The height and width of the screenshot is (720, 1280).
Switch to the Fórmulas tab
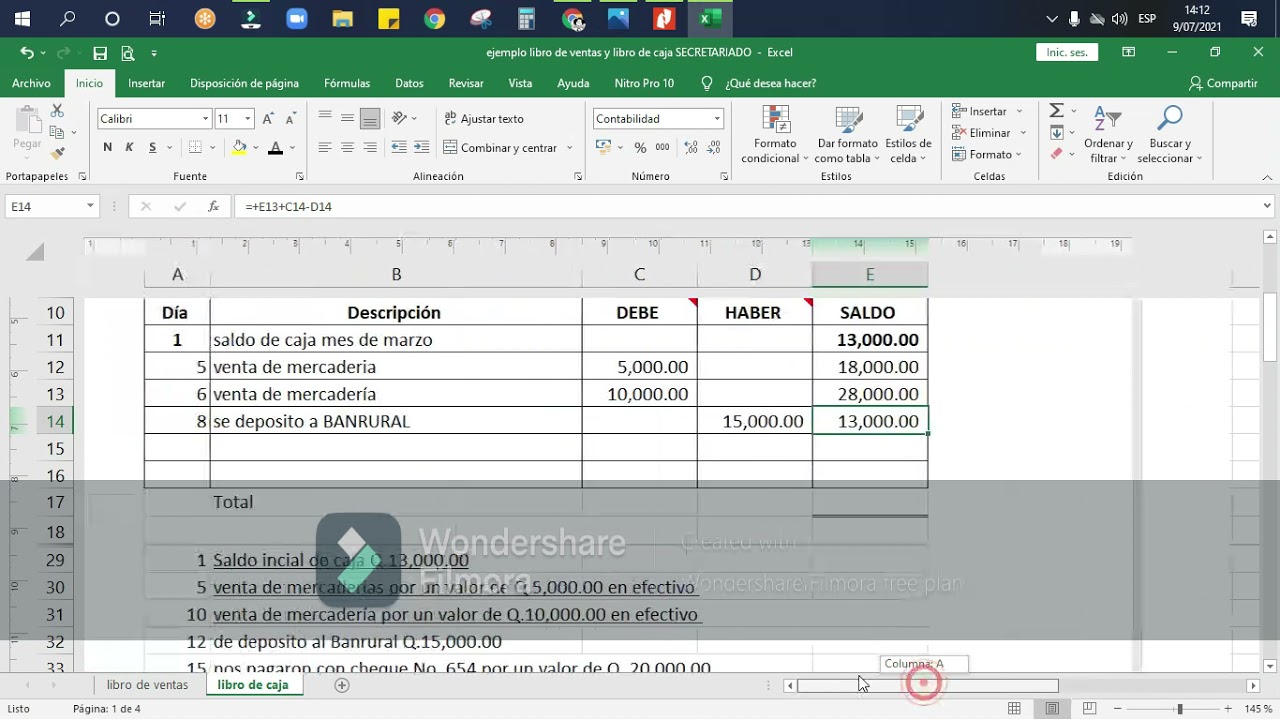pyautogui.click(x=347, y=84)
